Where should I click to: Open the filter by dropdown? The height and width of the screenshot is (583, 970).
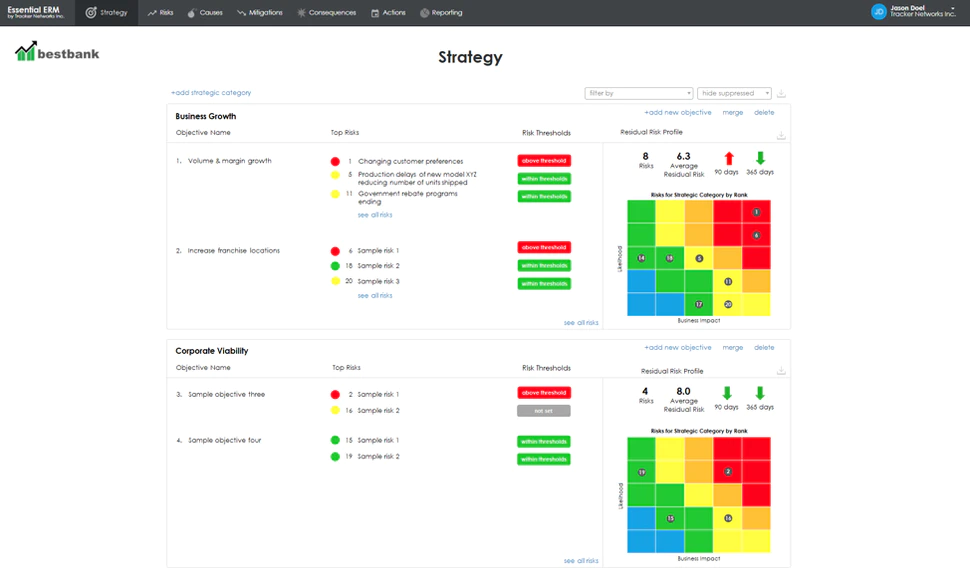tap(637, 92)
